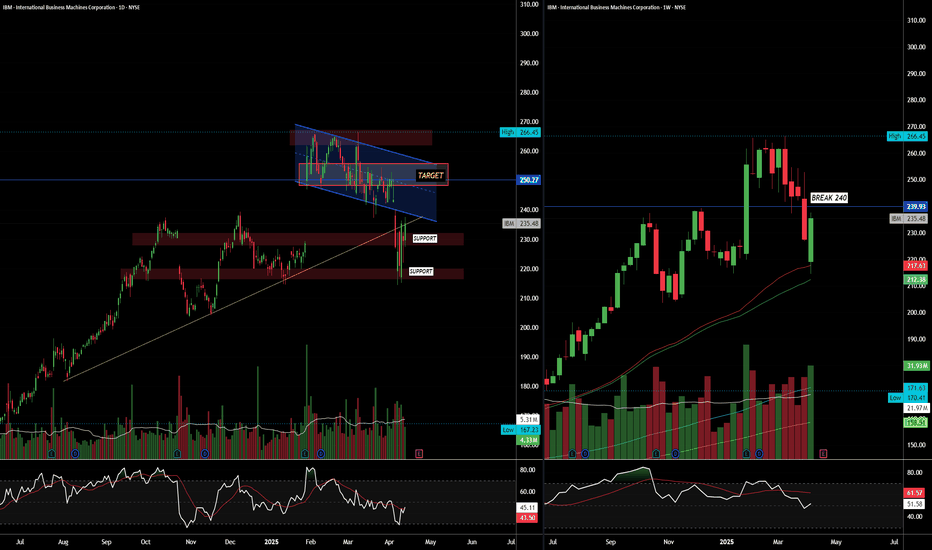Open the upcoming red earnings marker on weekly chart
The height and width of the screenshot is (550, 932).
tap(823, 454)
